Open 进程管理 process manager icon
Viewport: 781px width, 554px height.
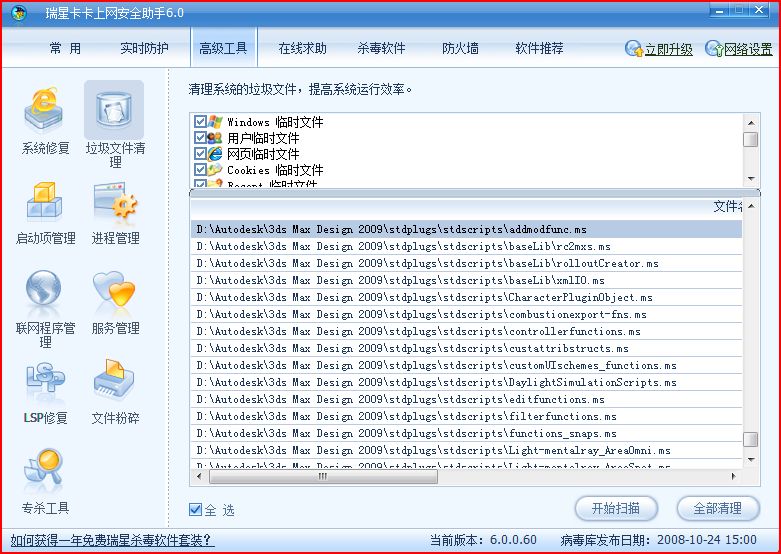[115, 201]
